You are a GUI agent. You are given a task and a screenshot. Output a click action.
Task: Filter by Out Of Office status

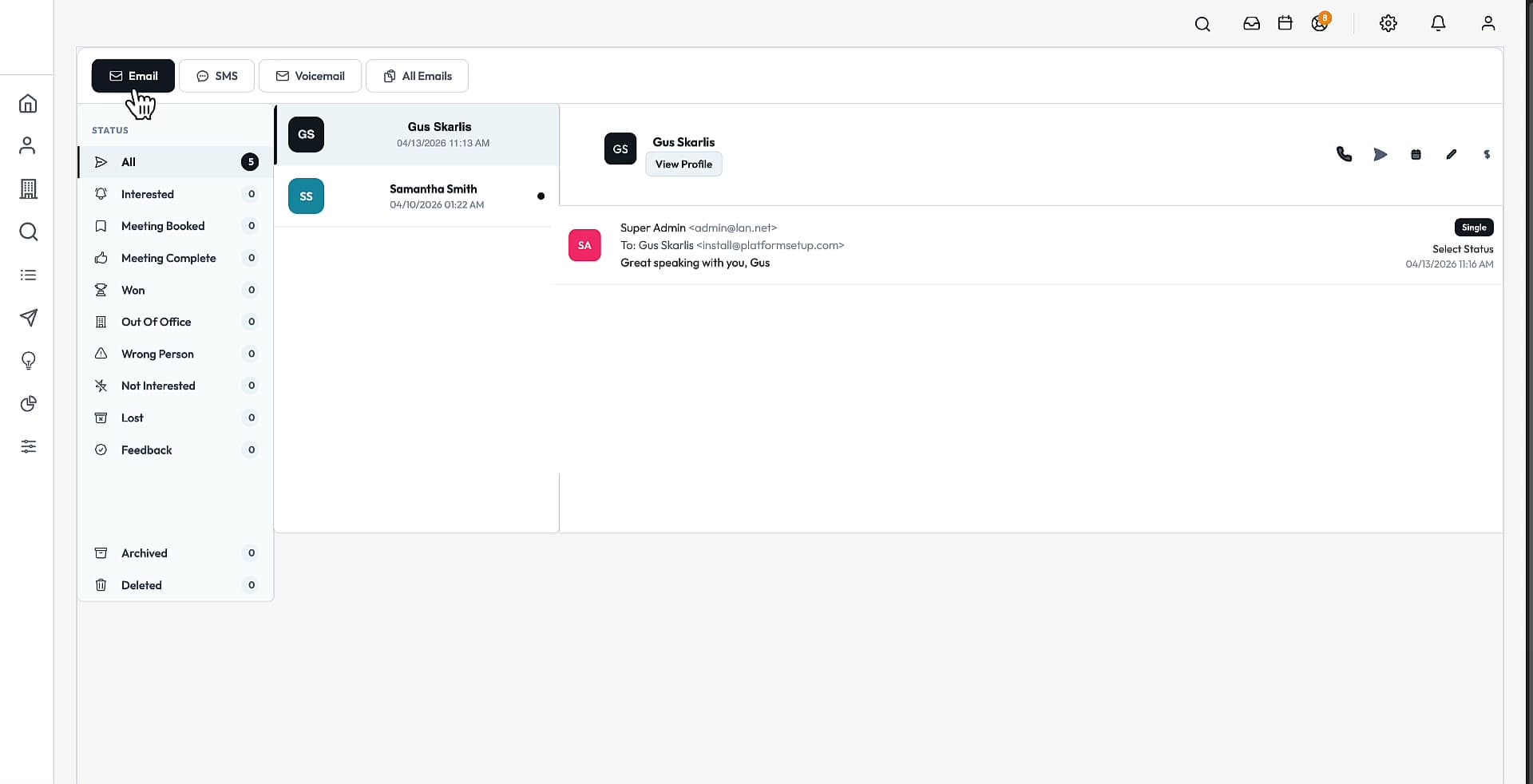click(x=176, y=322)
